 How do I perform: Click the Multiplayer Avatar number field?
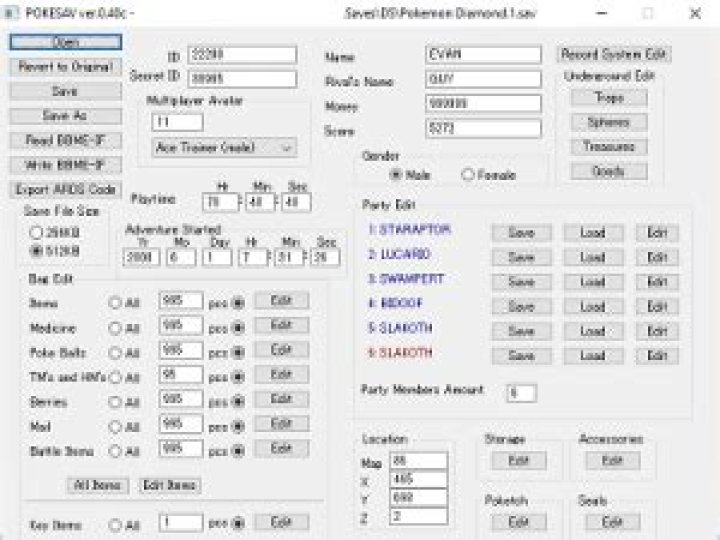[177, 122]
